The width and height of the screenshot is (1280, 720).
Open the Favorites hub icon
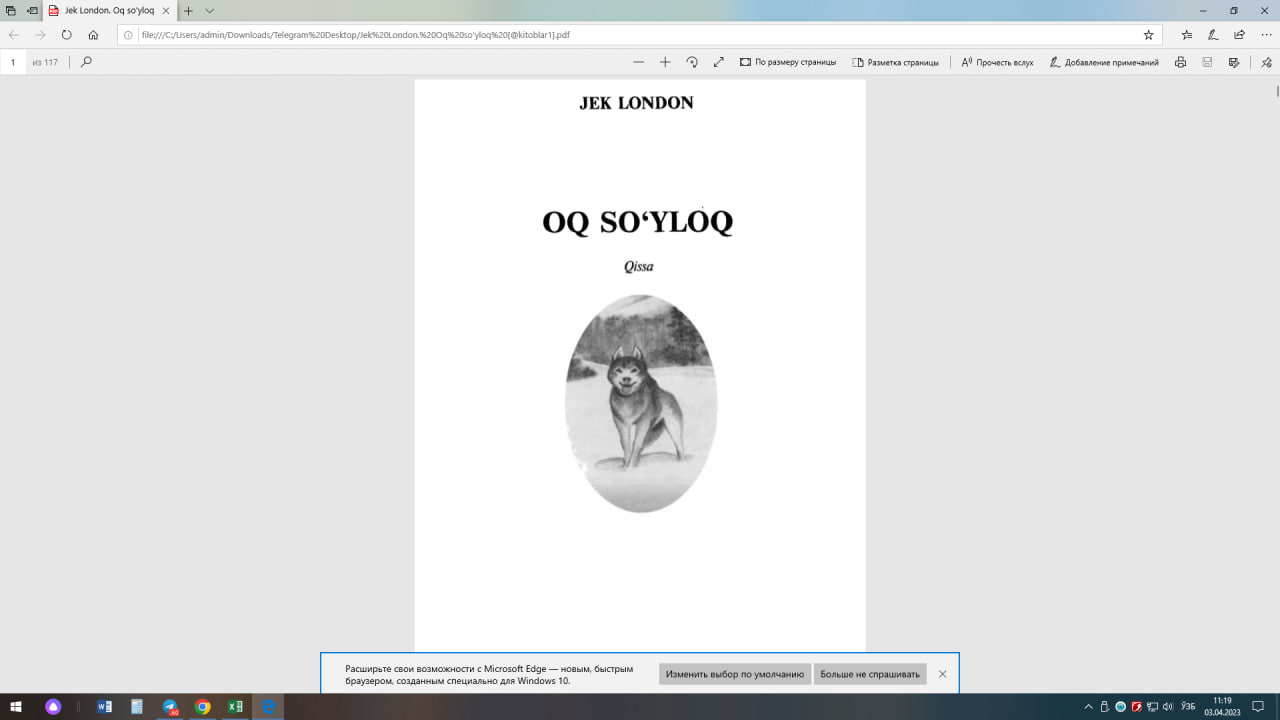(1187, 34)
